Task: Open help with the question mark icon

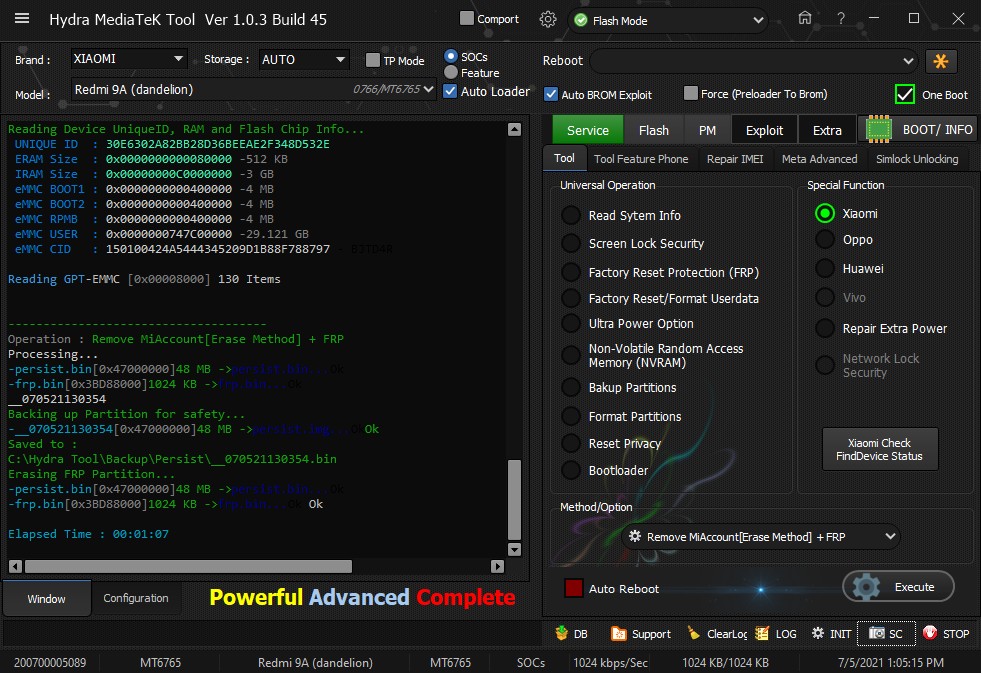Action: coord(841,19)
